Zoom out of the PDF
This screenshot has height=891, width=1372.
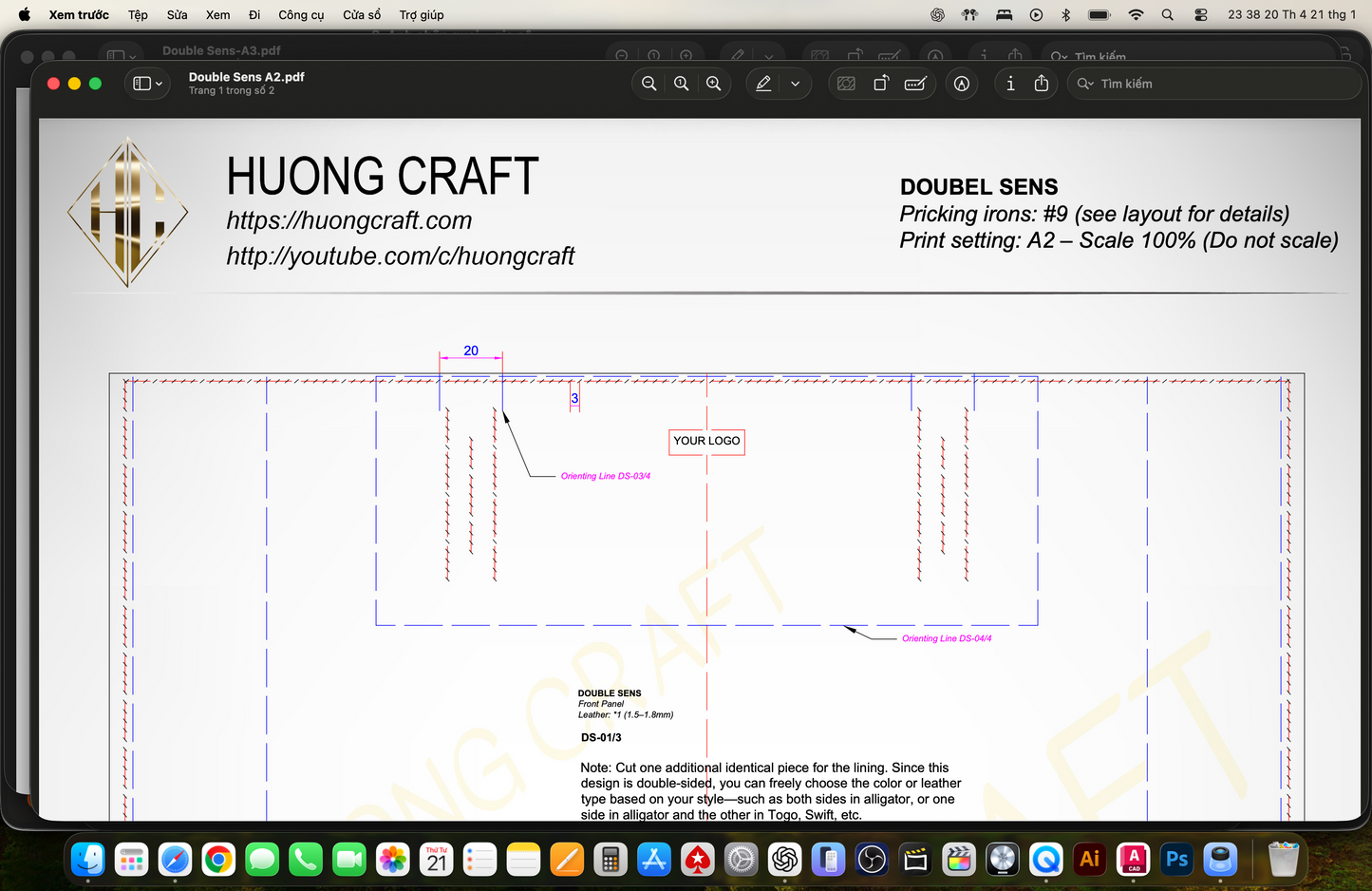coord(648,84)
